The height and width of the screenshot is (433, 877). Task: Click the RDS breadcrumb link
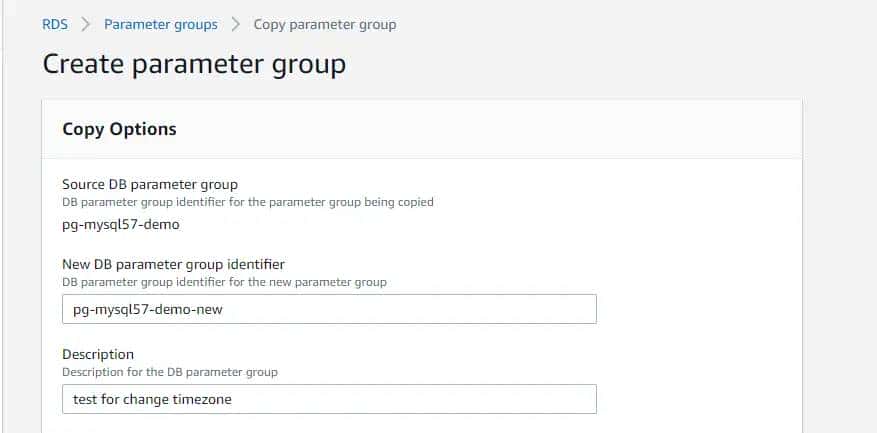click(55, 24)
